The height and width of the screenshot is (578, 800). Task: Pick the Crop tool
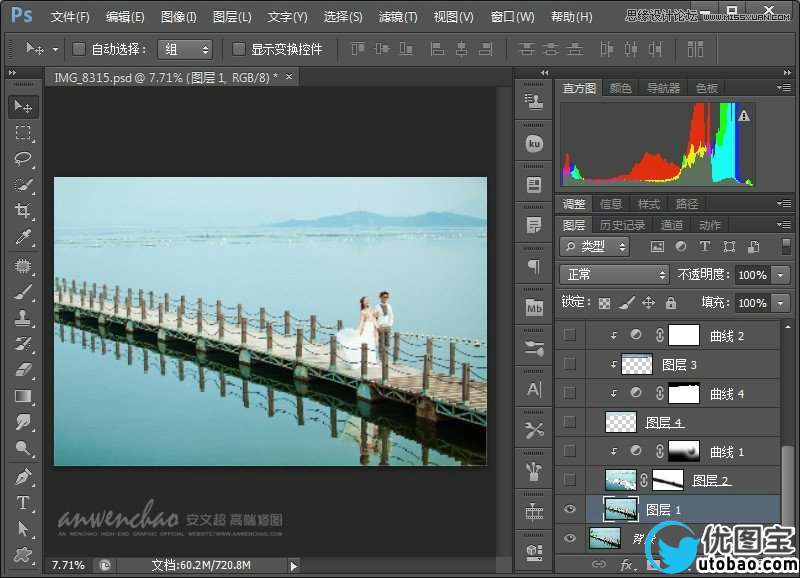pyautogui.click(x=23, y=211)
